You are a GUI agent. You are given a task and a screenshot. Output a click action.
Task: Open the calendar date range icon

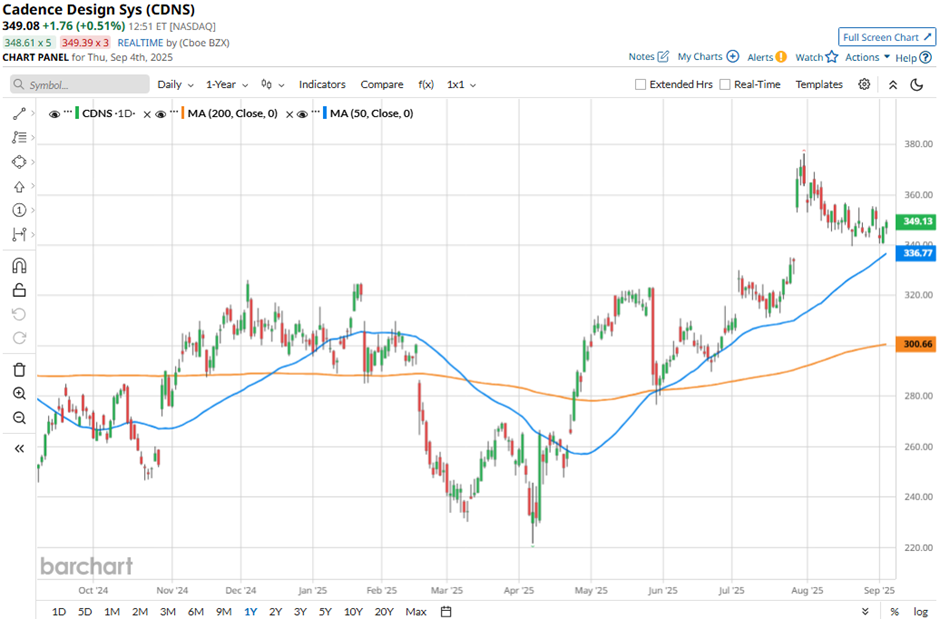[446, 611]
